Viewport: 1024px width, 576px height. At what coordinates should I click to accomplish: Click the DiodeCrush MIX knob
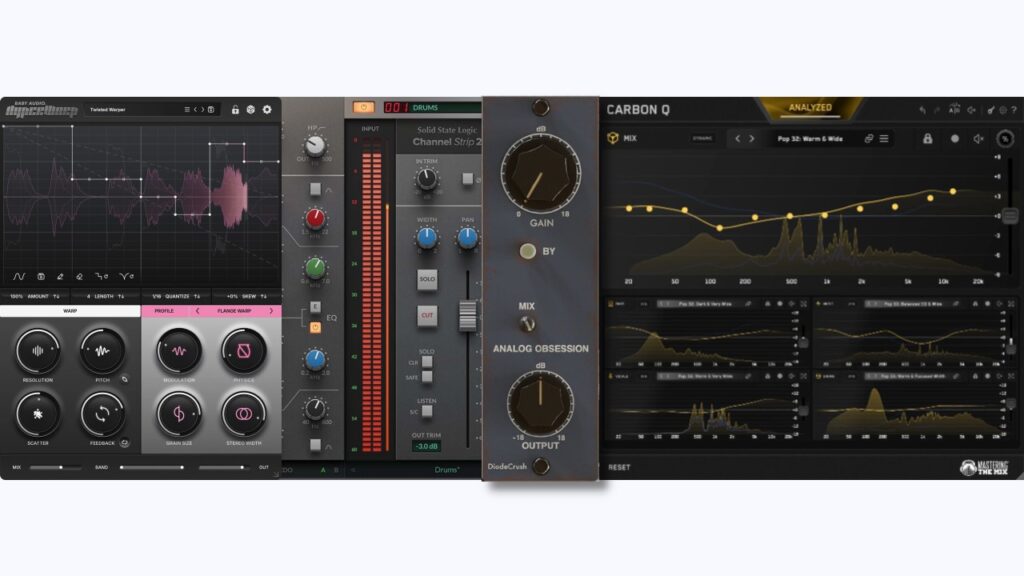[526, 323]
